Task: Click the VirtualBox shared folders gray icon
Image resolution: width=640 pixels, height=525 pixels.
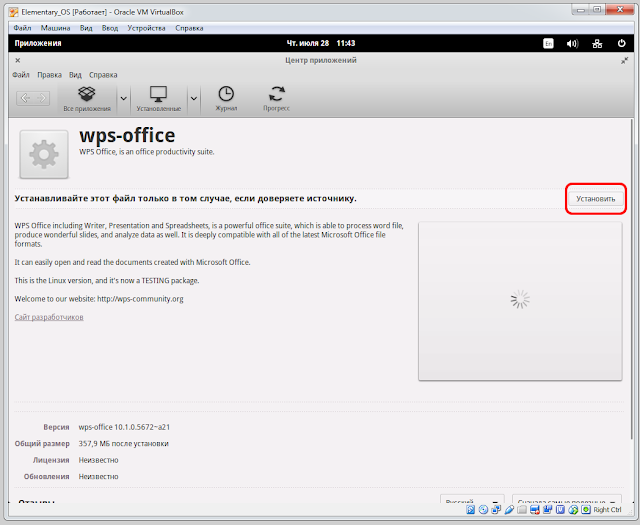Action: pos(522,509)
